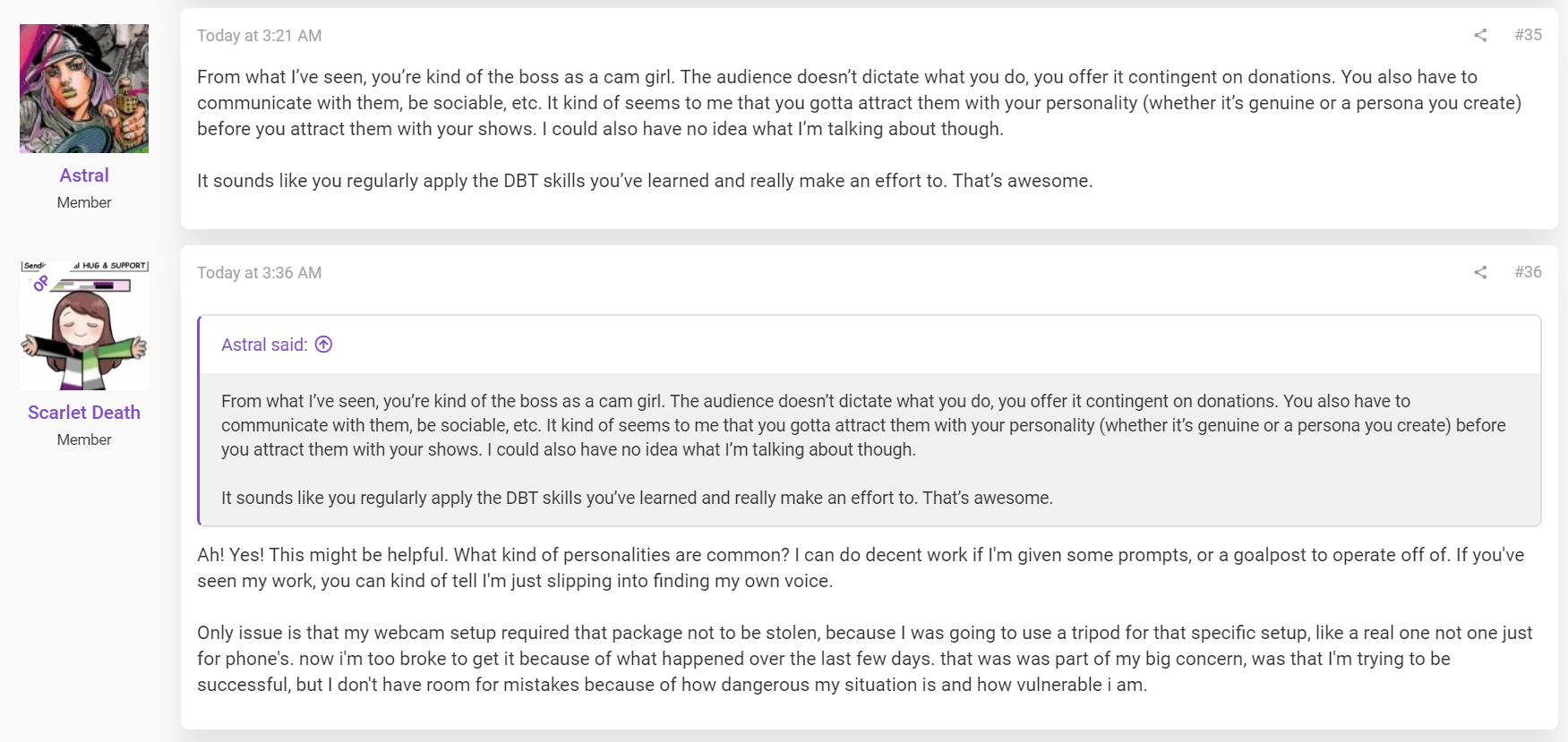The image size is (1568, 742).
Task: Open post number #36 permalink
Action: (x=1528, y=272)
